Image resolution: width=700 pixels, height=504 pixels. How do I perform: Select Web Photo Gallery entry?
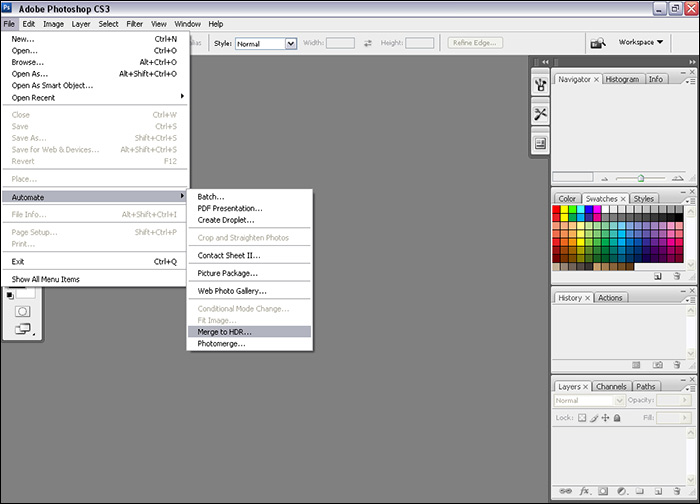(x=249, y=291)
